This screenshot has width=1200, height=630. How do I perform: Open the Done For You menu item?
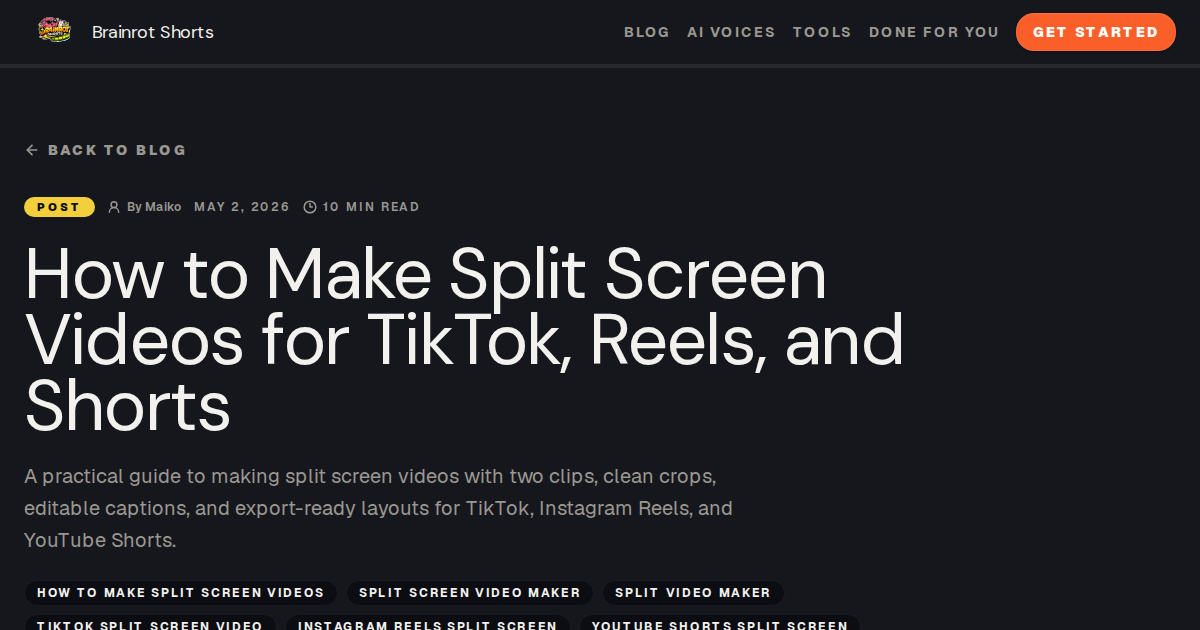pyautogui.click(x=934, y=32)
